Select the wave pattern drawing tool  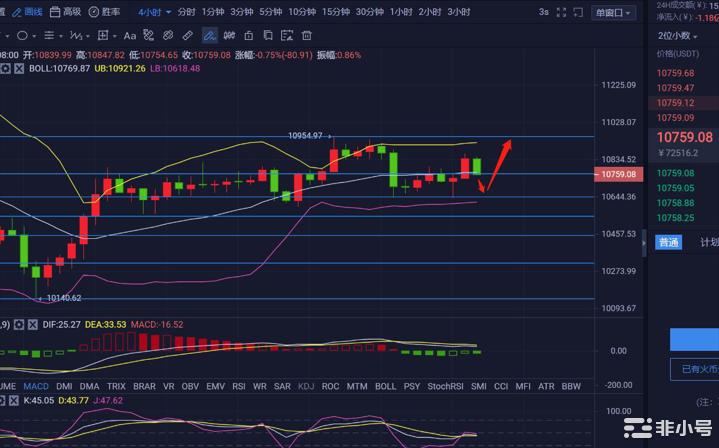(76, 35)
